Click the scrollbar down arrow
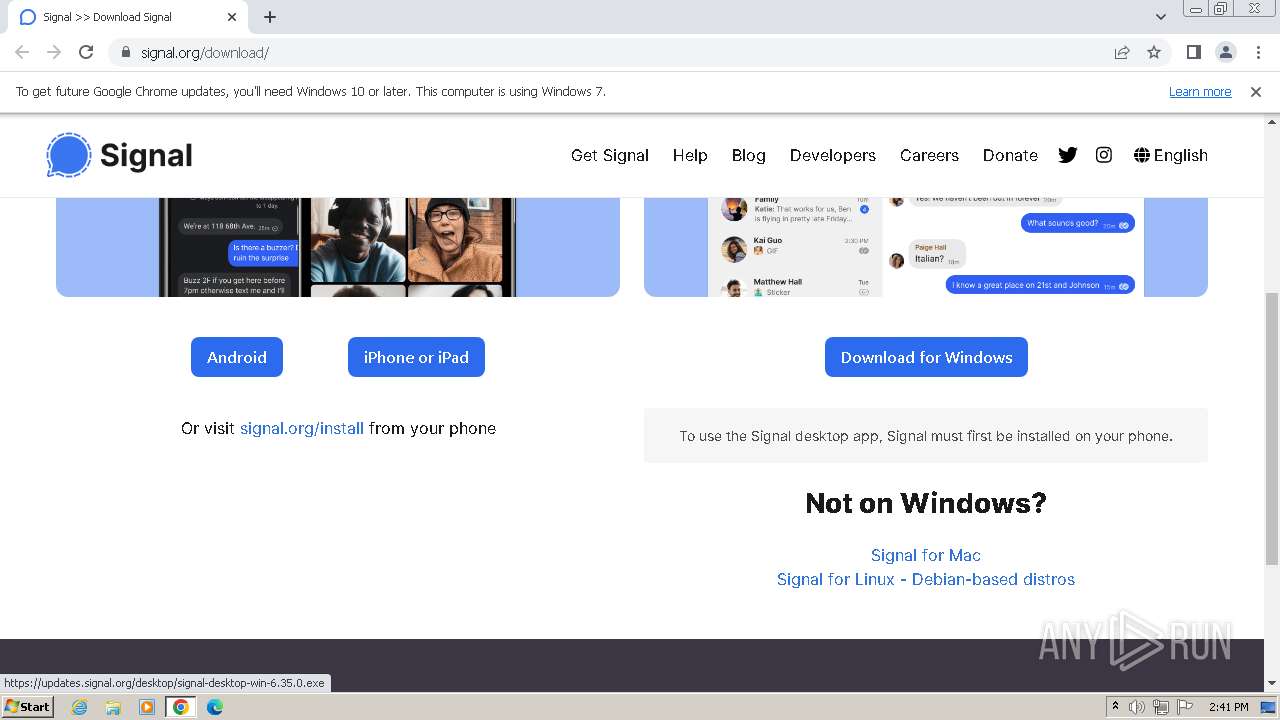The height and width of the screenshot is (720, 1280). click(x=1272, y=683)
